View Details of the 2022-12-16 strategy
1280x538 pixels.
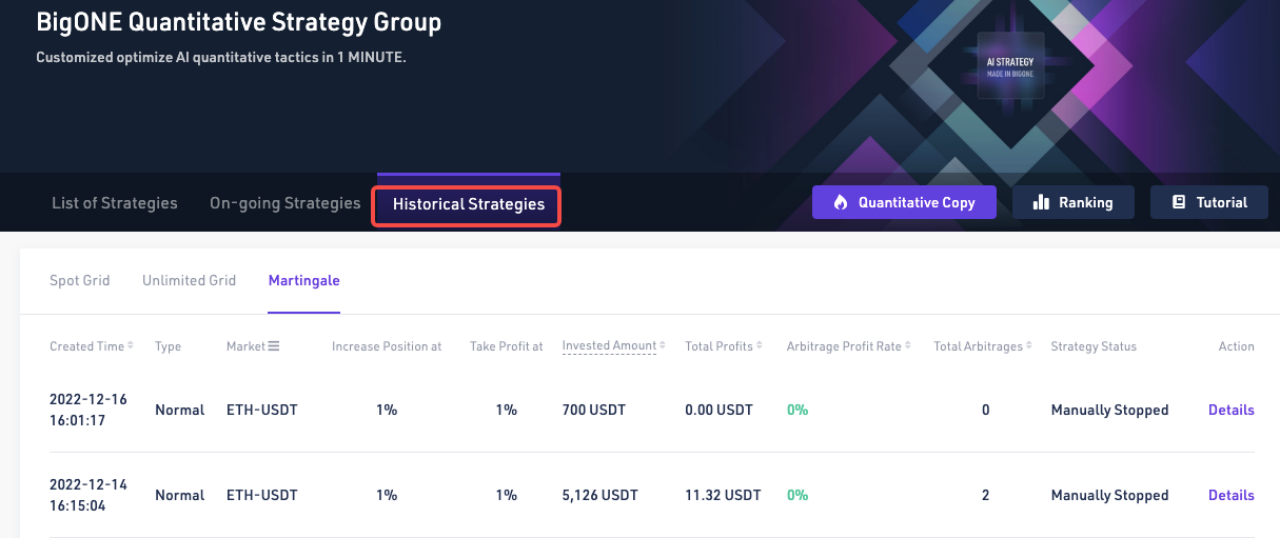tap(1231, 410)
